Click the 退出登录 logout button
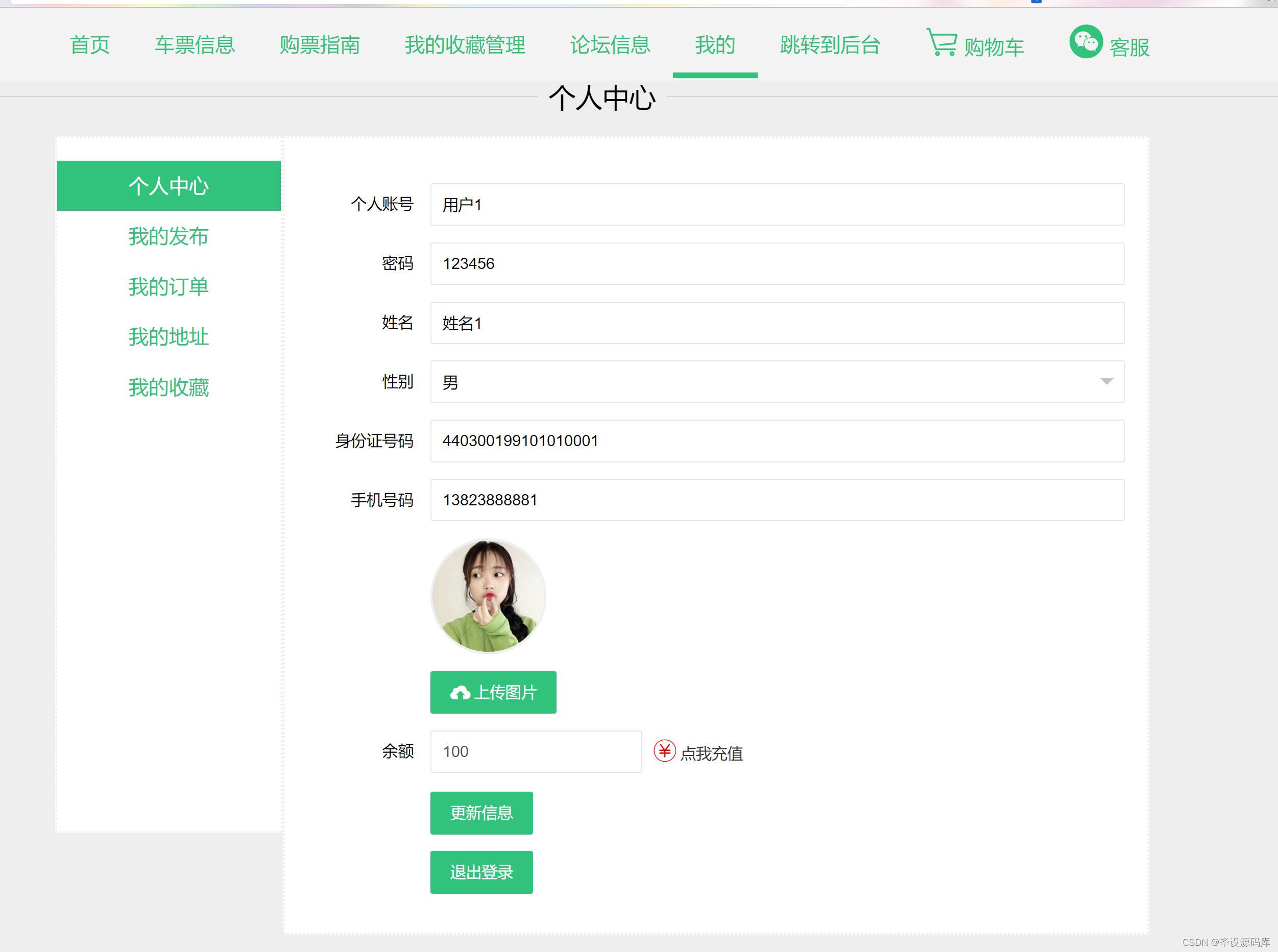 [x=481, y=872]
